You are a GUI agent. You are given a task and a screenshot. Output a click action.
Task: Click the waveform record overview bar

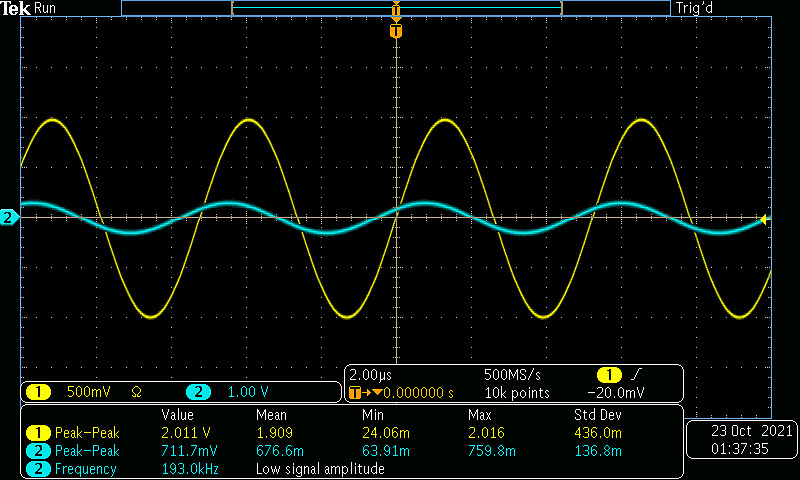[x=396, y=8]
